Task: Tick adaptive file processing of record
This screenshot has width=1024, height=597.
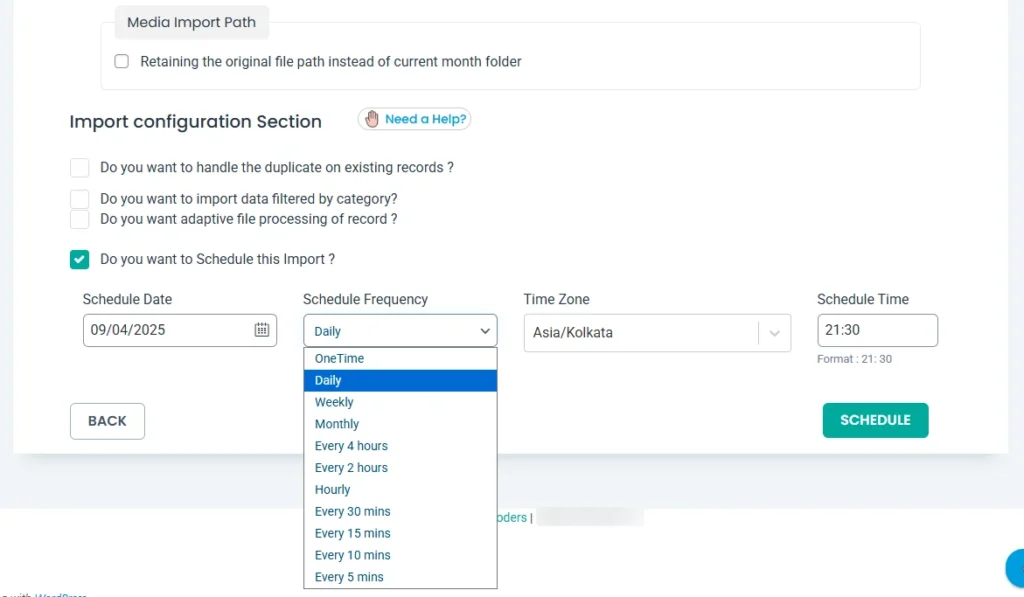Action: (80, 219)
